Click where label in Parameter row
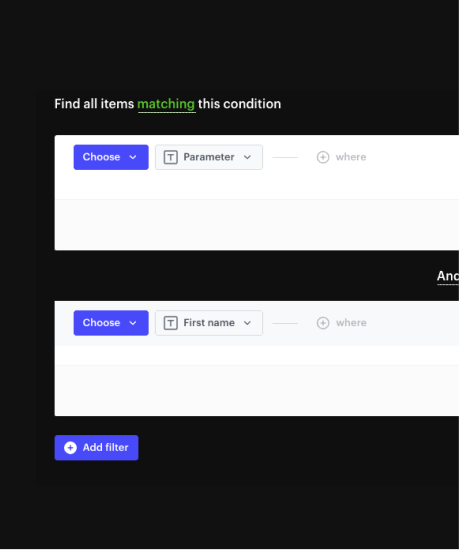The image size is (459, 550). (x=351, y=157)
